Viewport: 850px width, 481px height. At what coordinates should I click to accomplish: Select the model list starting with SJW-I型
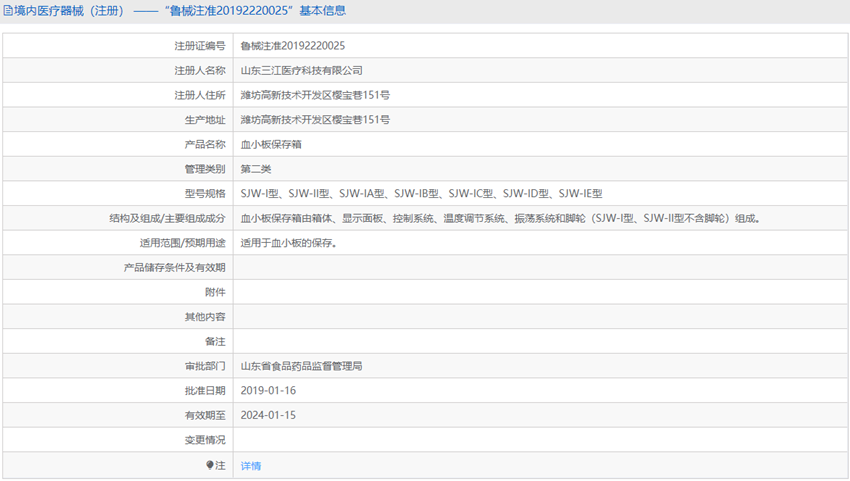[421, 194]
